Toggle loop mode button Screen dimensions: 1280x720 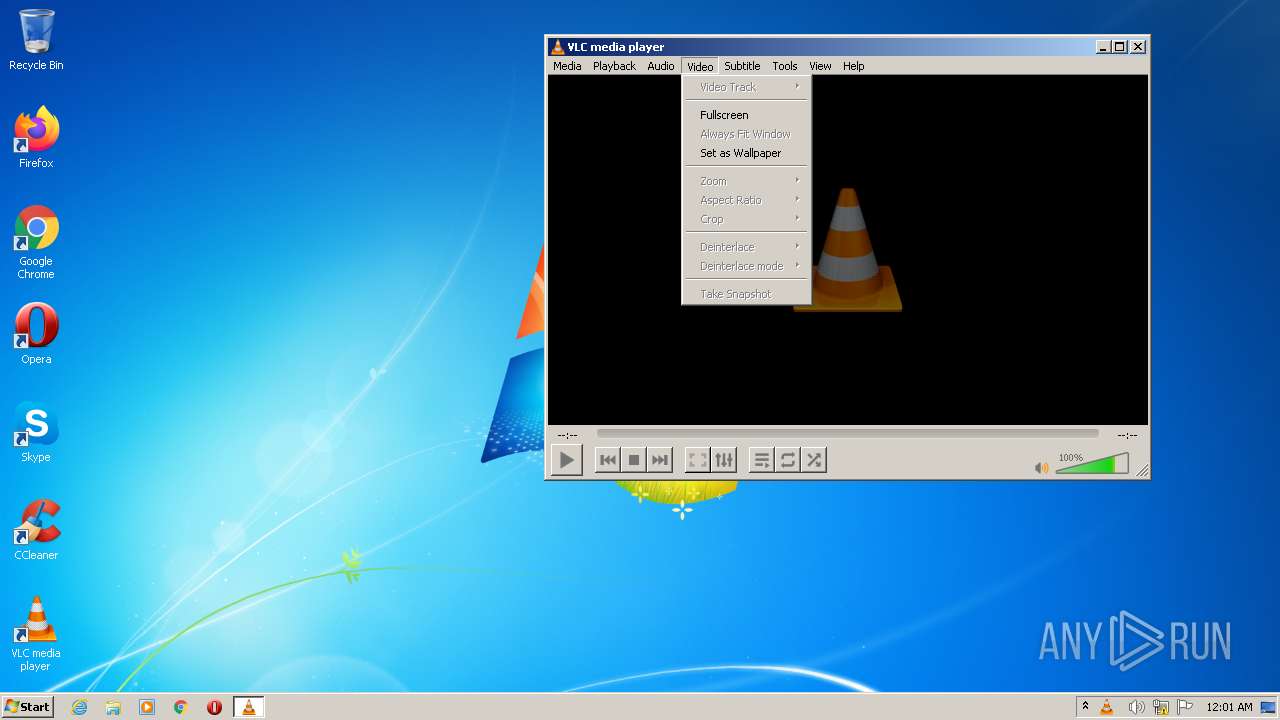788,460
